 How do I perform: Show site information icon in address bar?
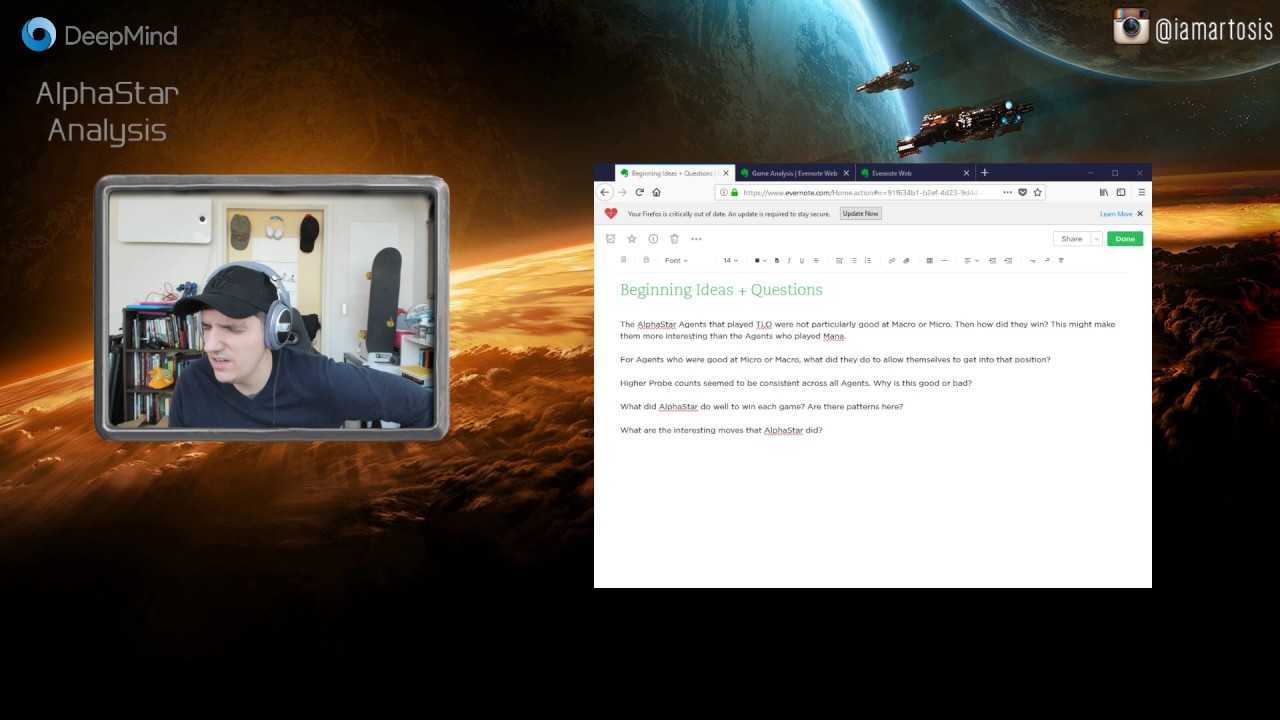(x=724, y=192)
